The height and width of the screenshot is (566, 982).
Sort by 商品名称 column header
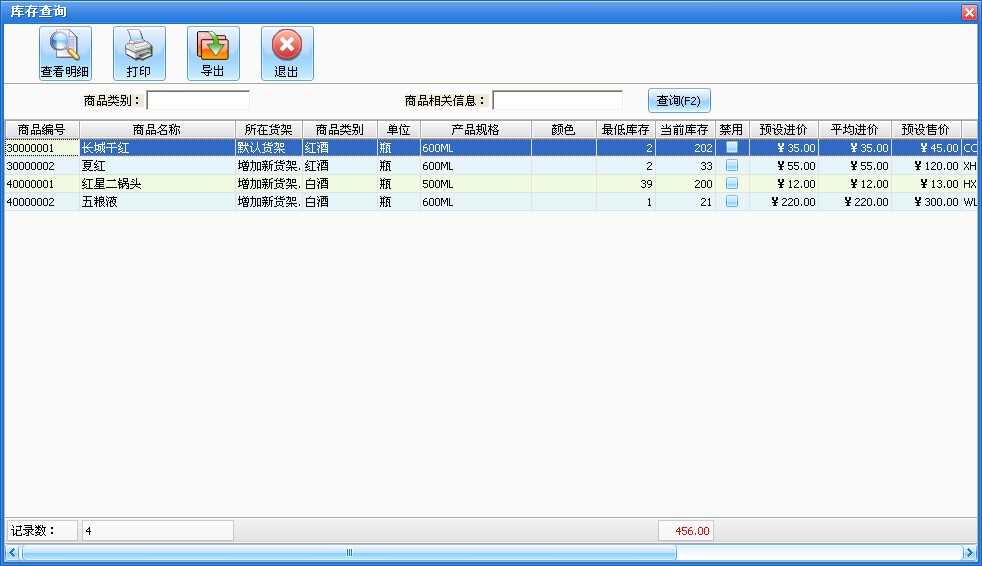[x=157, y=130]
